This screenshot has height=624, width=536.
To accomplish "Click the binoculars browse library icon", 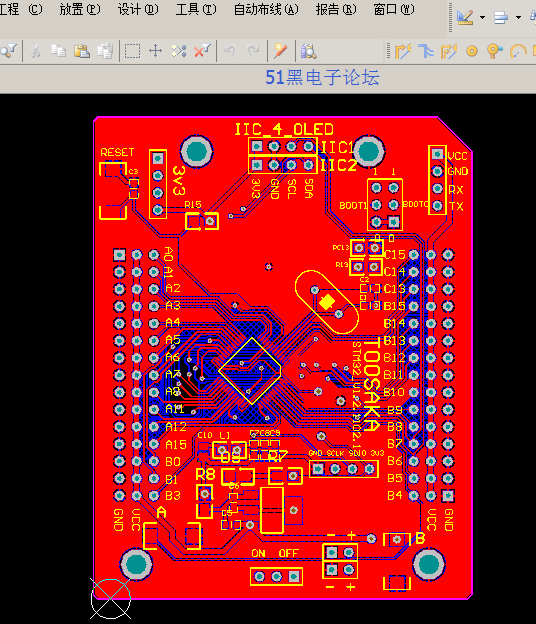I will (308, 51).
